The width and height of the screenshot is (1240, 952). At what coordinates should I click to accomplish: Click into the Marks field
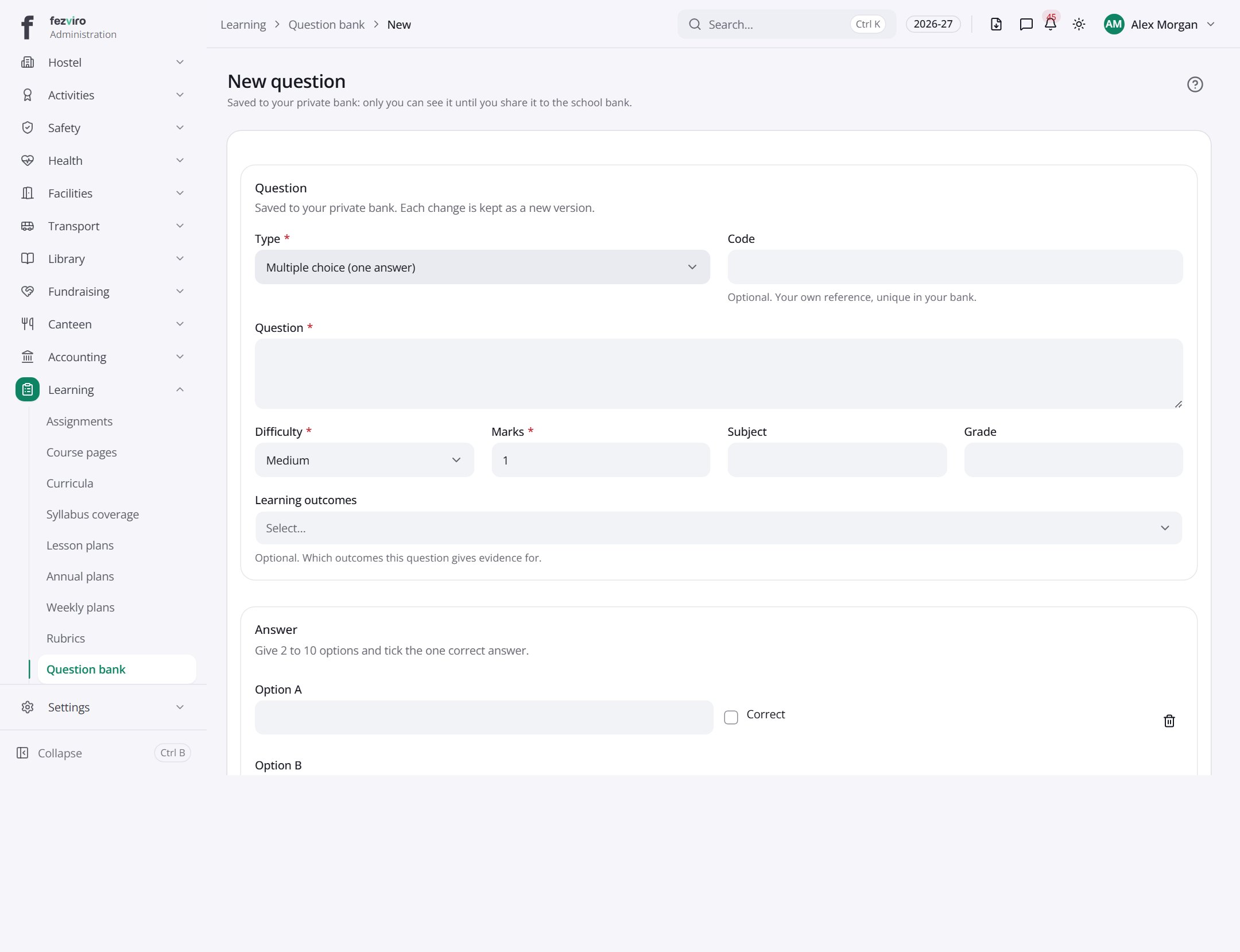600,460
